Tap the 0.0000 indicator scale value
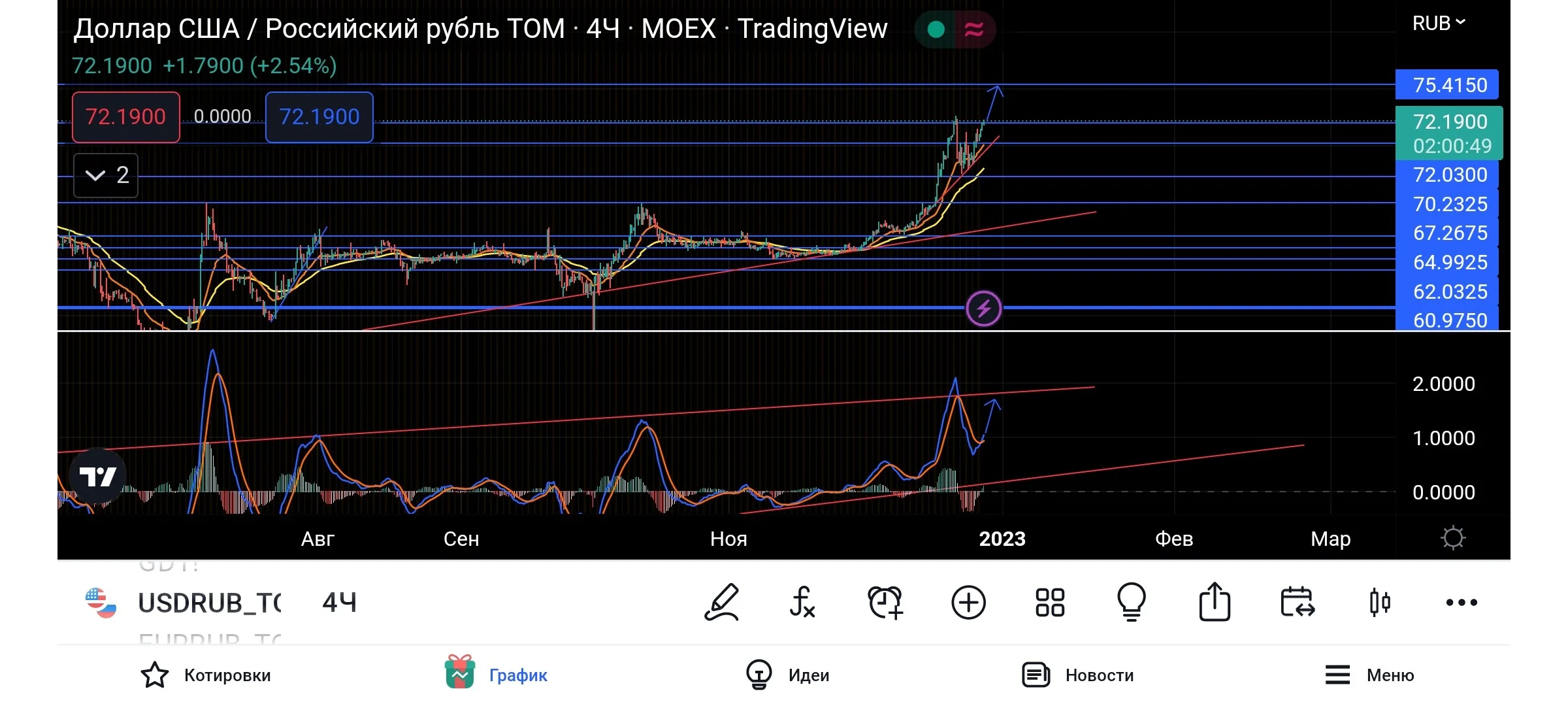1568x706 pixels. [x=1444, y=492]
